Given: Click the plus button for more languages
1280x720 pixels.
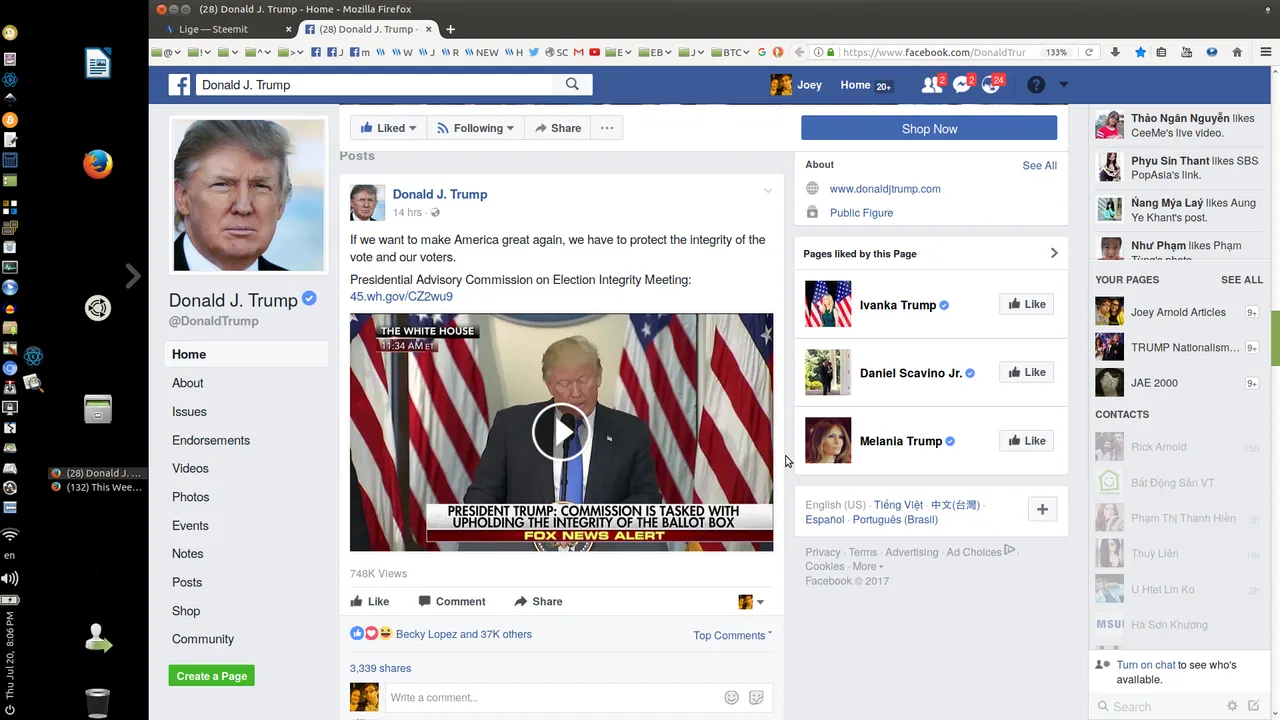Looking at the screenshot, I should tap(1042, 509).
